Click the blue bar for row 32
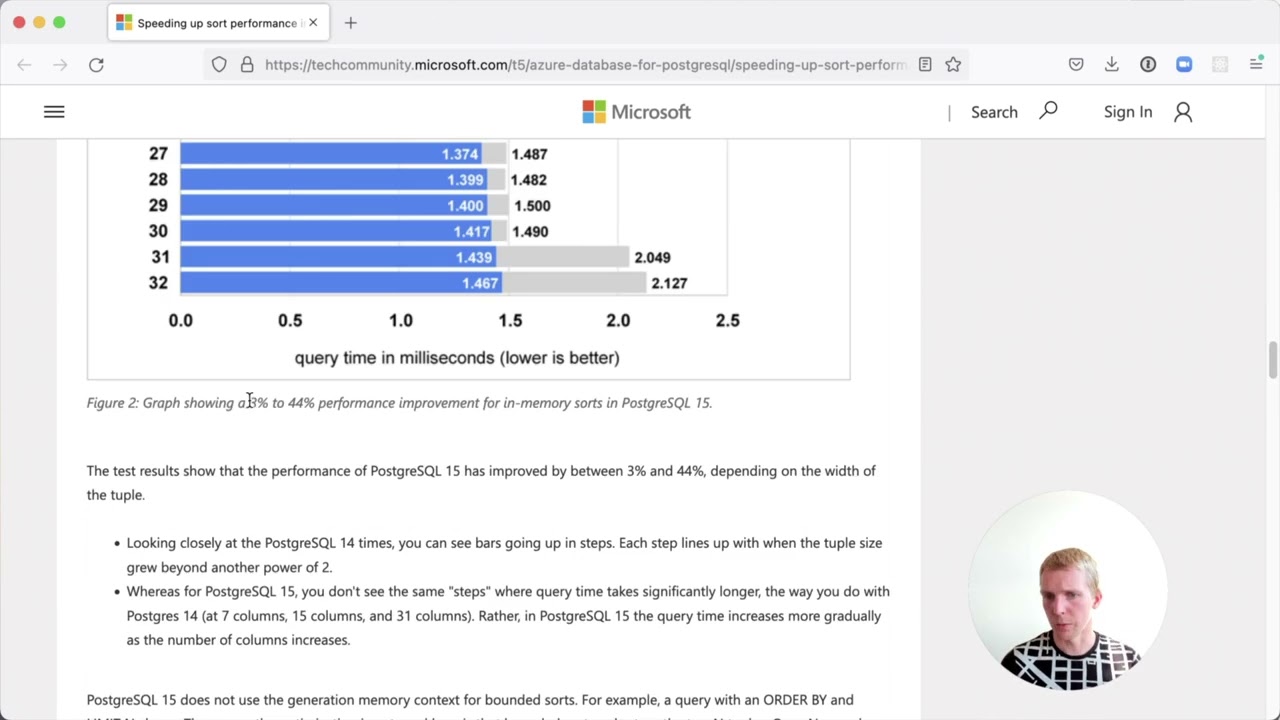This screenshot has width=1280, height=720. 340,283
